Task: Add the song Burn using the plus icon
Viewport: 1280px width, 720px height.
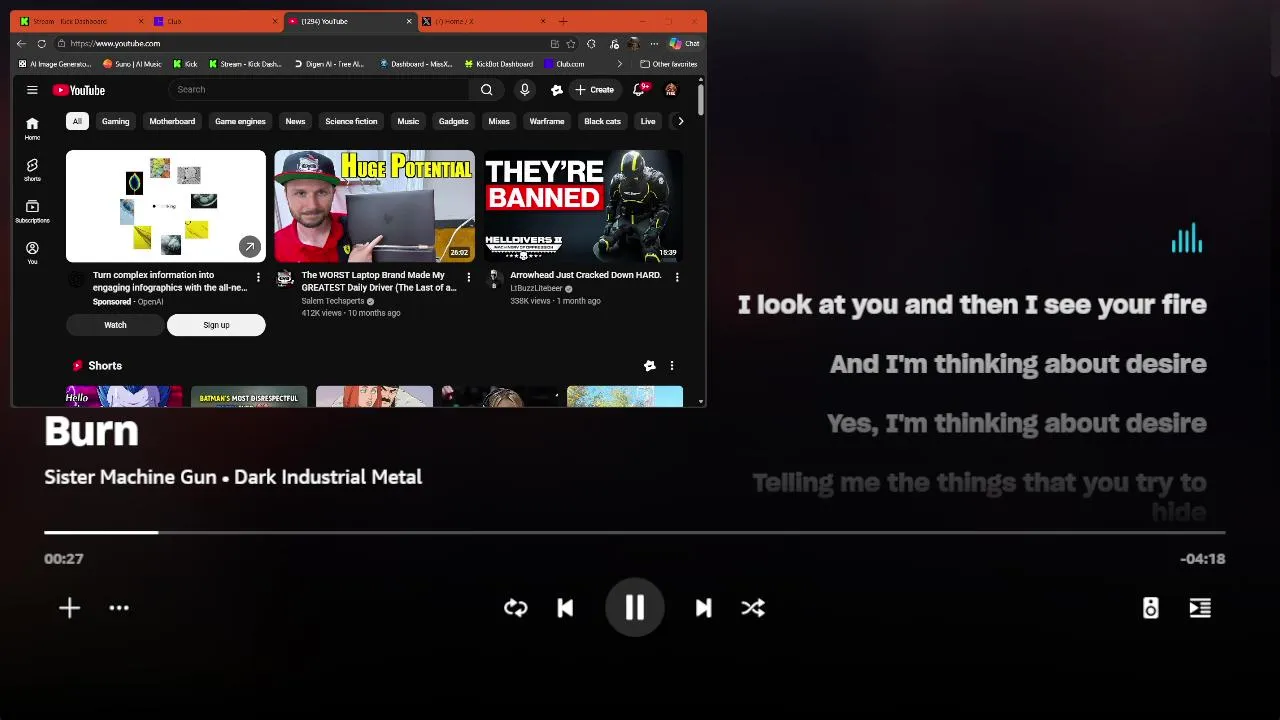Action: click(x=69, y=608)
